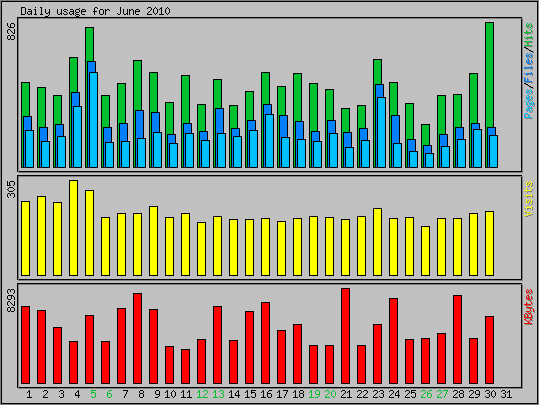This screenshot has width=539, height=405.
Task: Click the red KBytes bar for day 24
Action: pos(394,341)
